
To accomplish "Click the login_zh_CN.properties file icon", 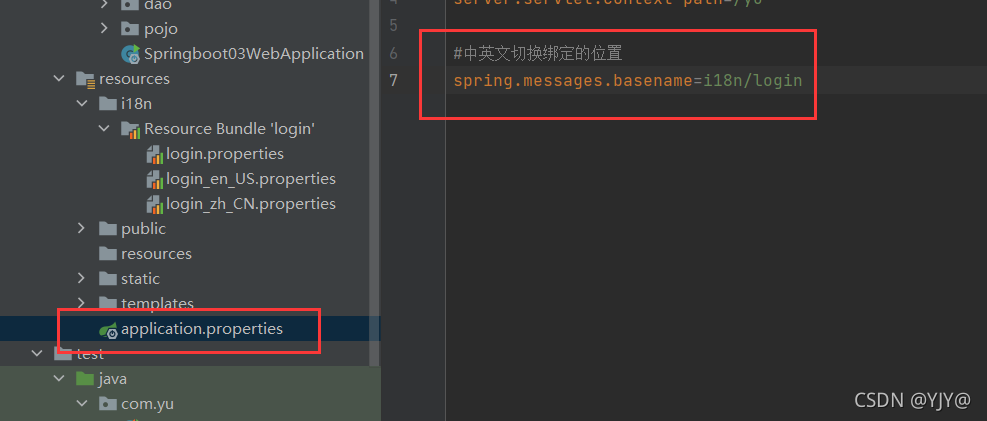I will (154, 204).
